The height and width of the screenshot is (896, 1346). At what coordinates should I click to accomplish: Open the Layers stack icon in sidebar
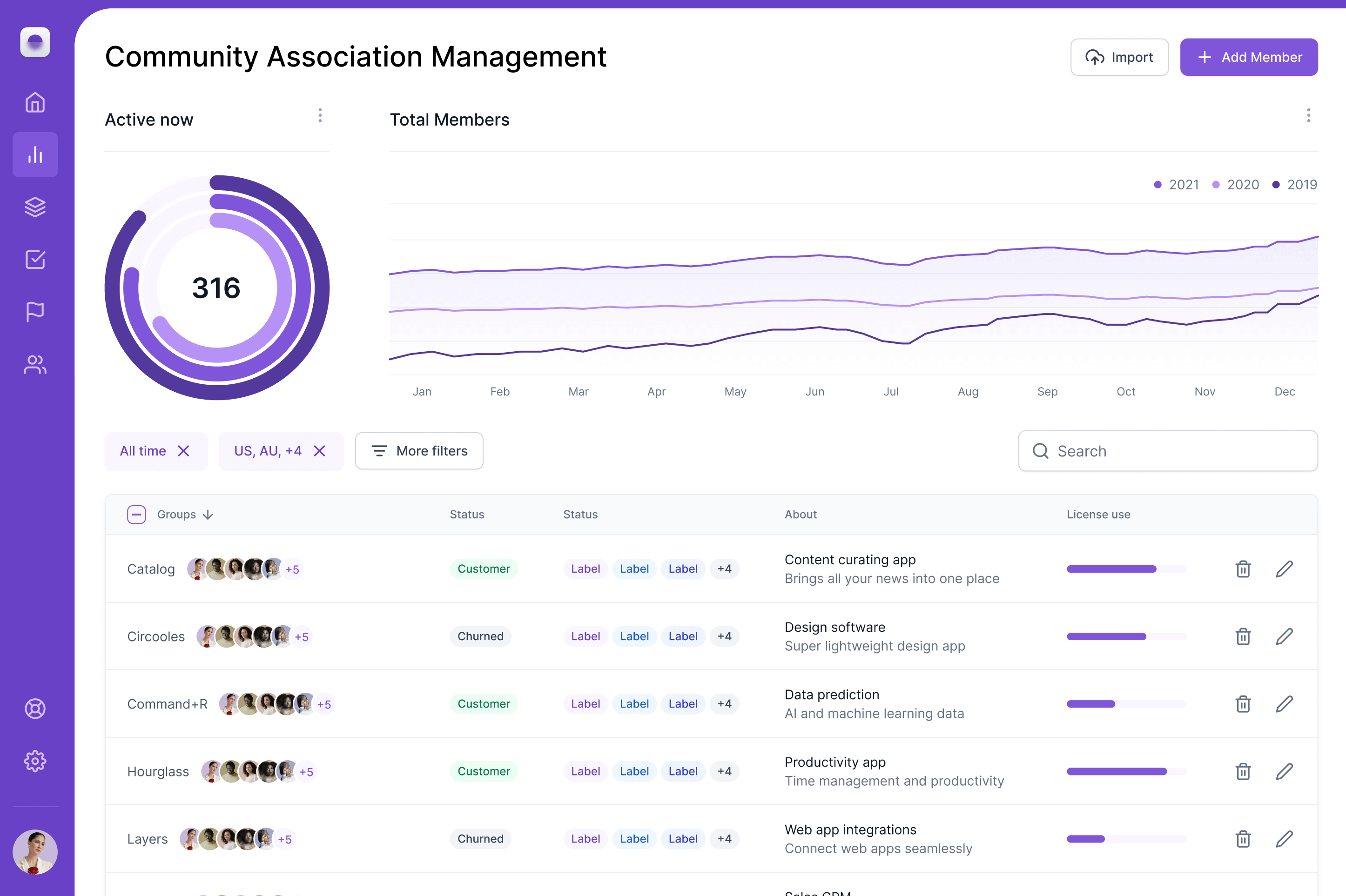[35, 207]
